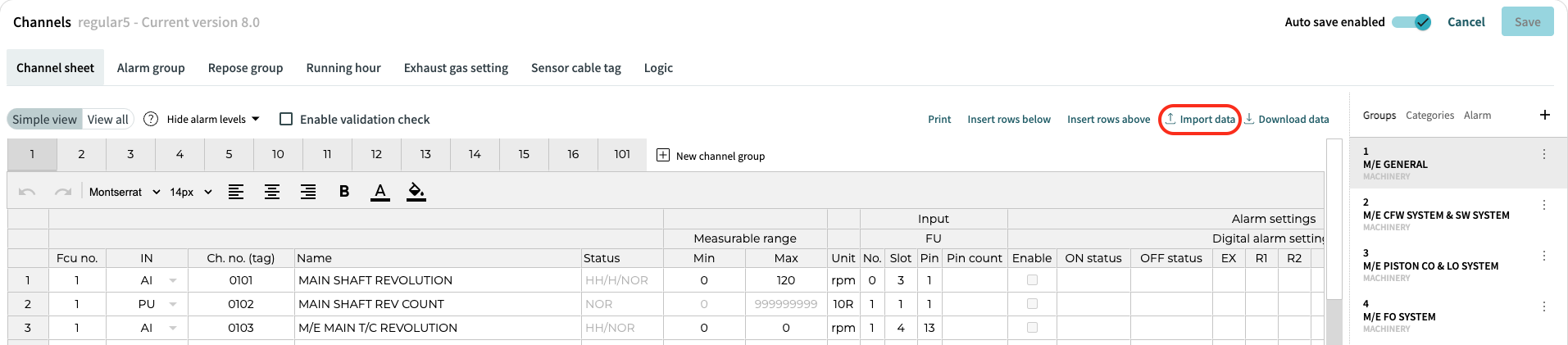Tick Enable checkbox for MAIN SHAFT REV COUNT
This screenshot has width=1568, height=345.
(x=1032, y=304)
